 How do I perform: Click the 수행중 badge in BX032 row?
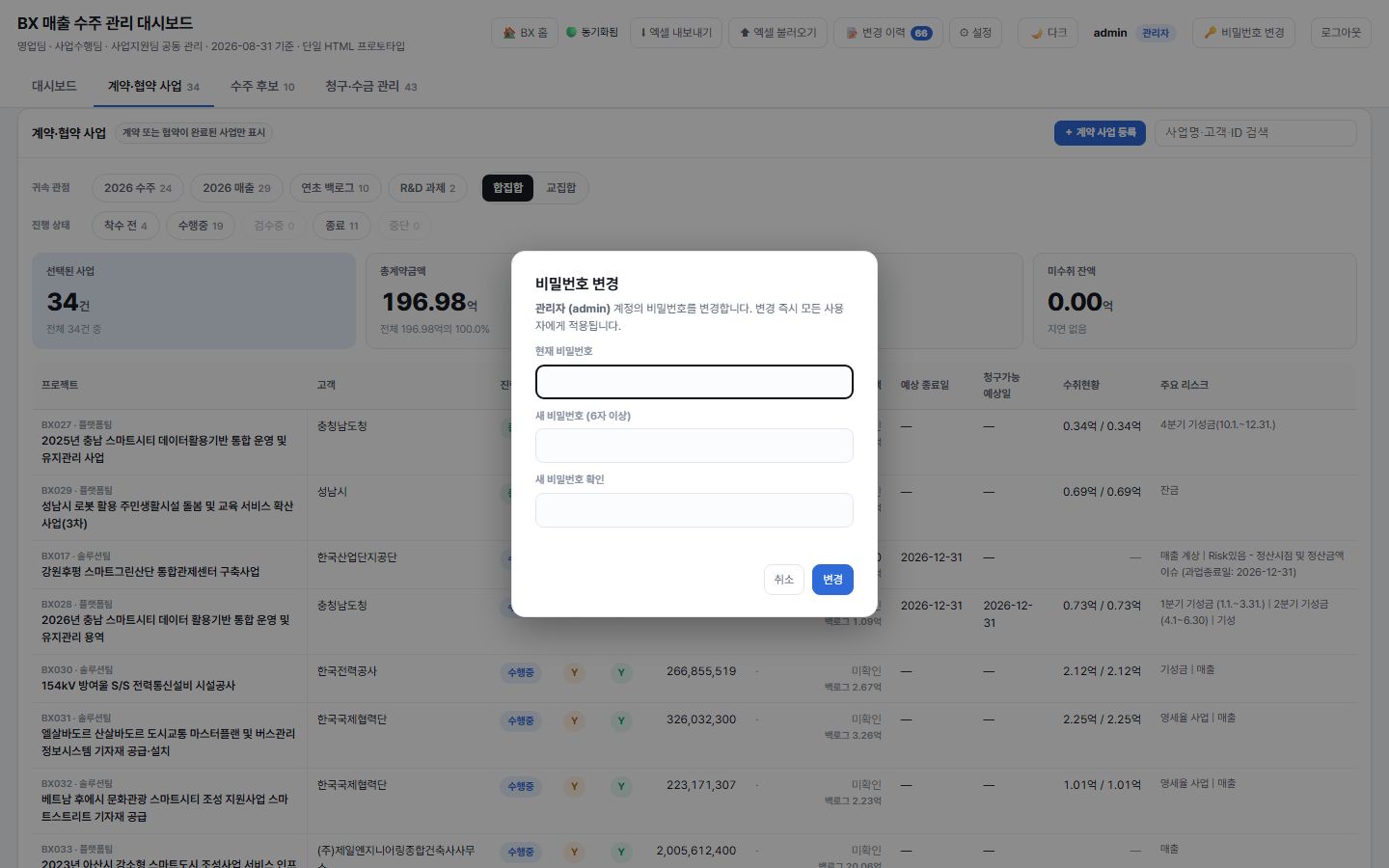click(521, 786)
